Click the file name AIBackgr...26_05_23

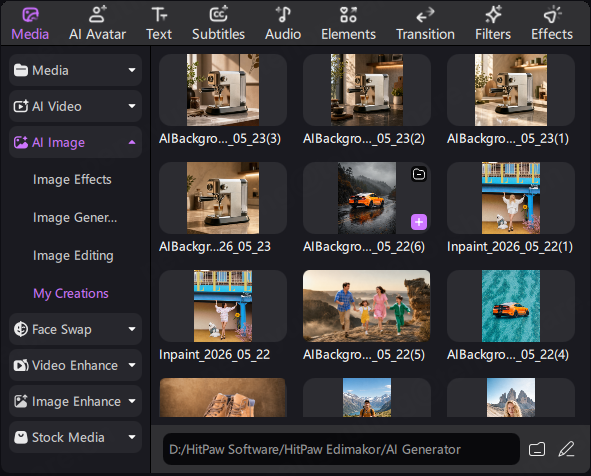[x=215, y=246]
